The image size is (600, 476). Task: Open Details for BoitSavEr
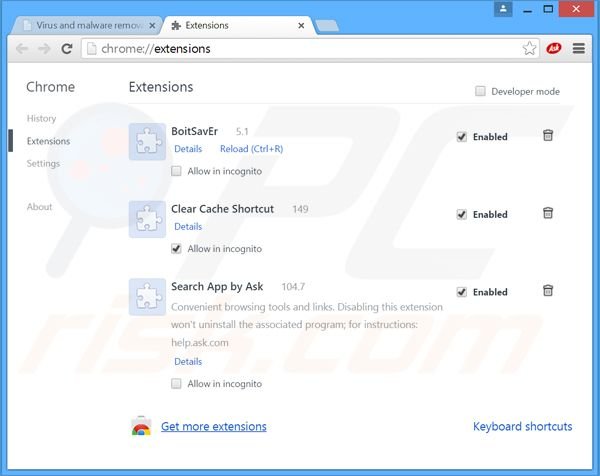(188, 149)
